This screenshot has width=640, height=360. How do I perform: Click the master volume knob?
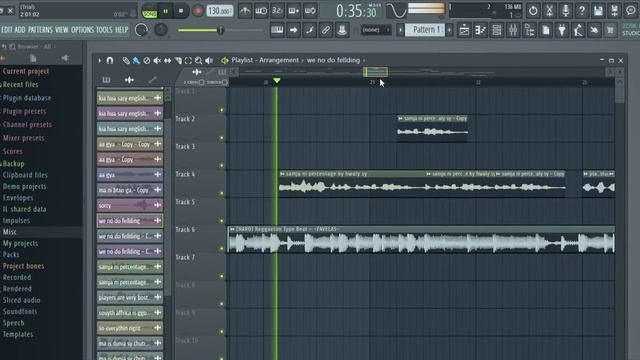click(x=141, y=30)
